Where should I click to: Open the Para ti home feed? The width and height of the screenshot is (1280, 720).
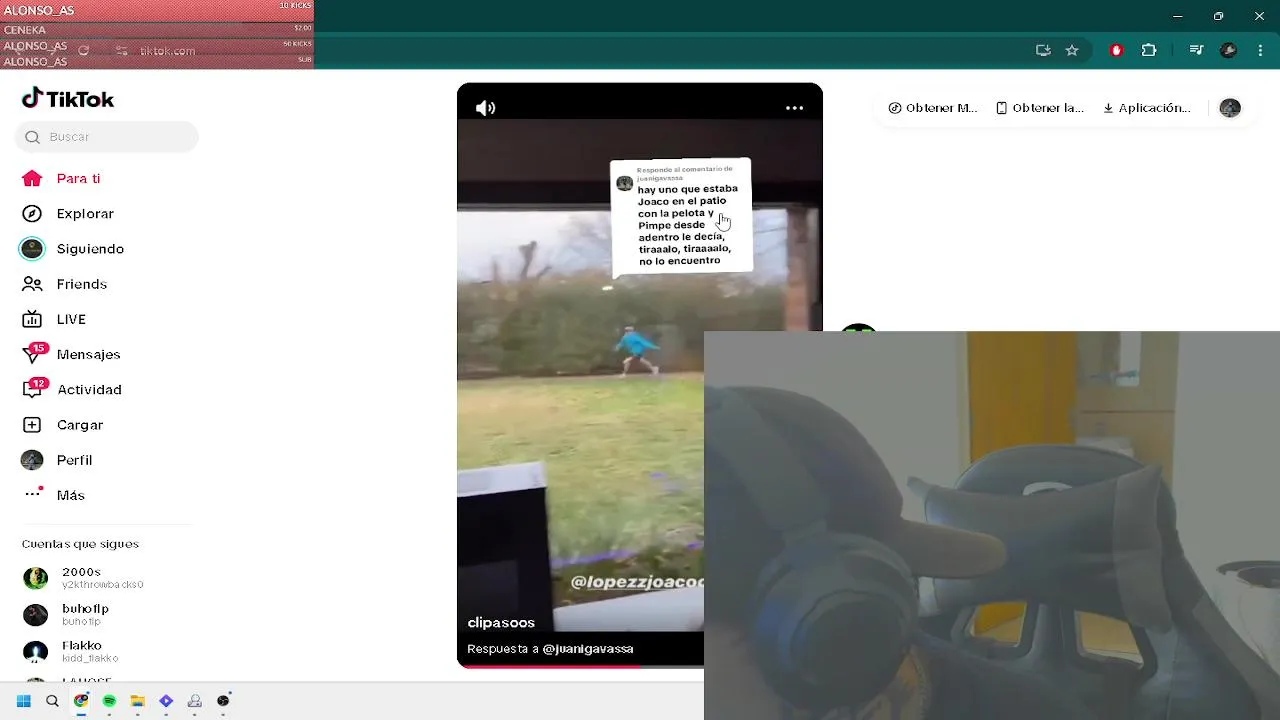(61, 178)
